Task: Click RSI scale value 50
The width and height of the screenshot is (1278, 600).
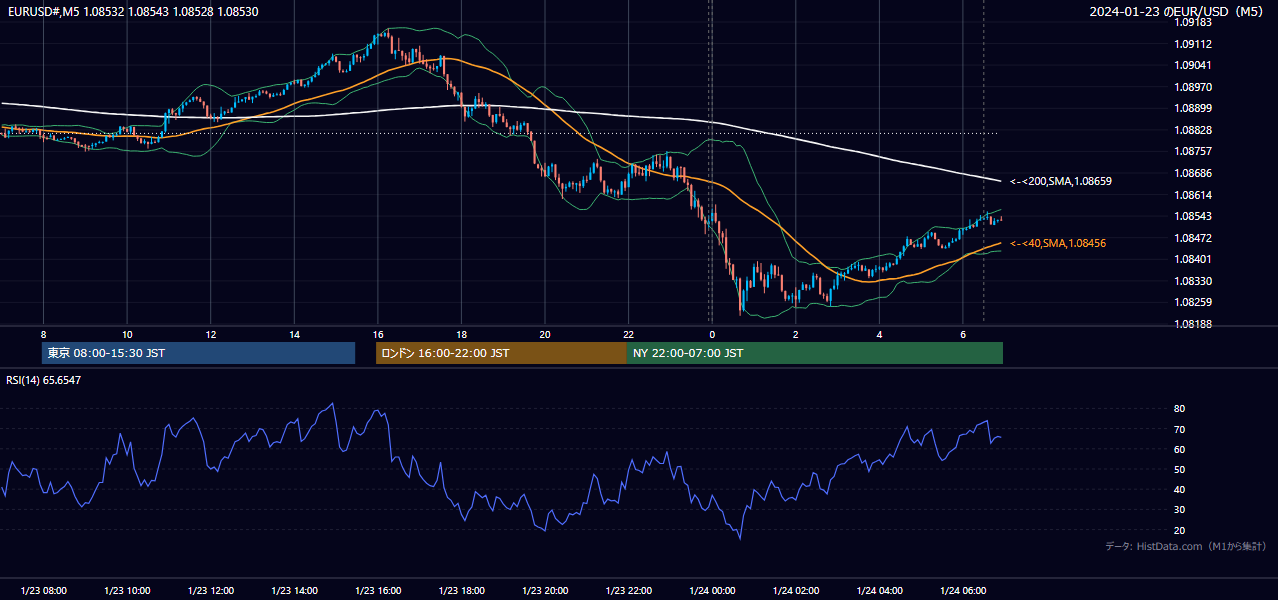Action: pos(1179,470)
